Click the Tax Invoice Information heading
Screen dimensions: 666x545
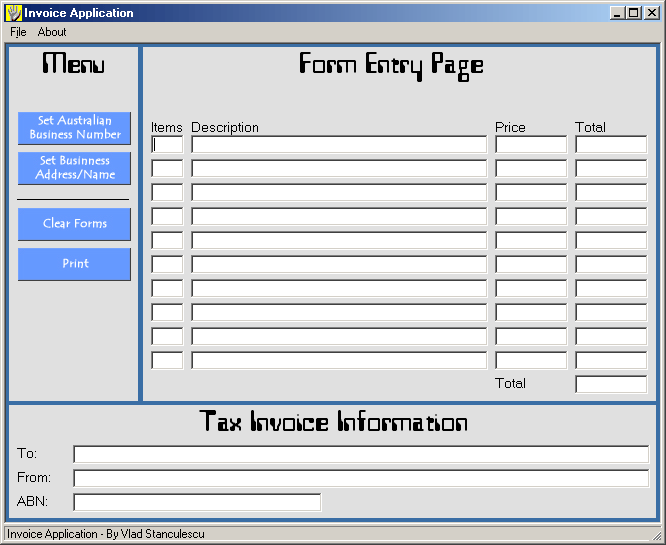click(333, 421)
